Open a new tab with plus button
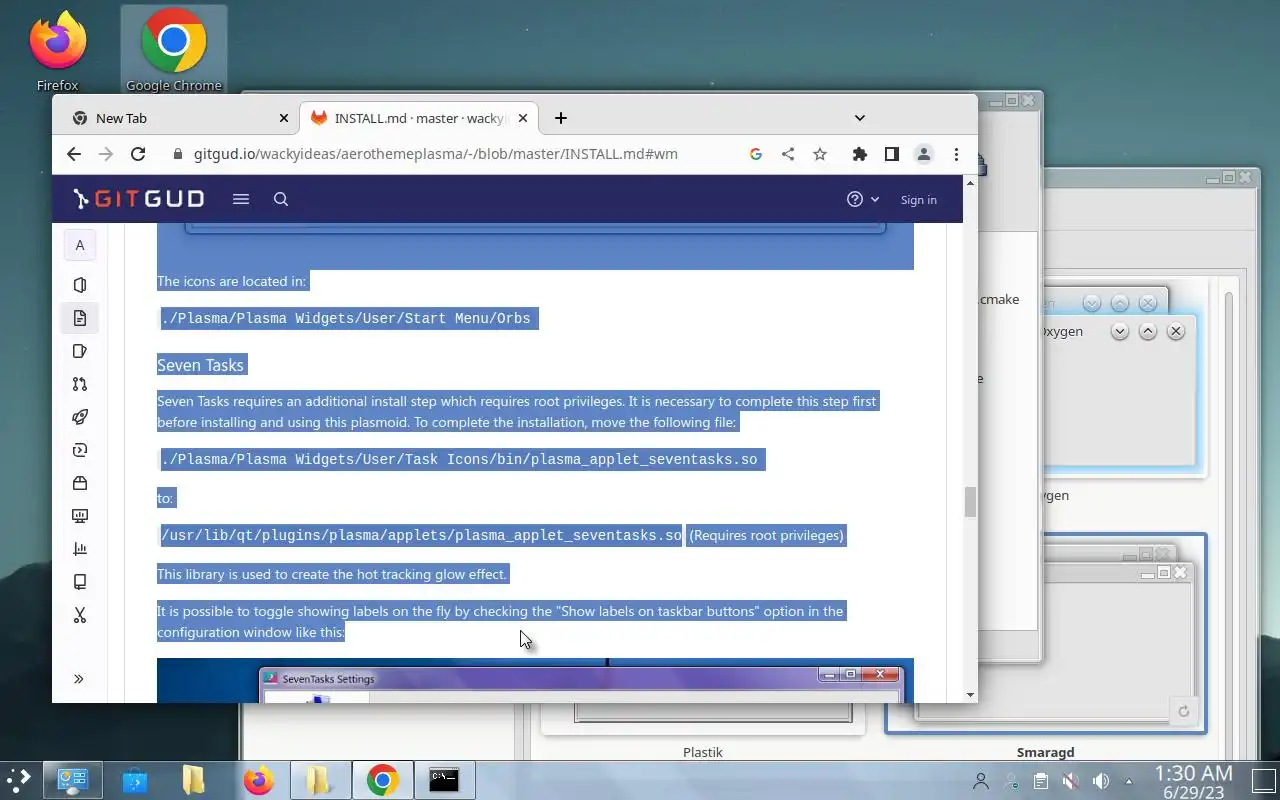The height and width of the screenshot is (800, 1280). click(x=561, y=118)
